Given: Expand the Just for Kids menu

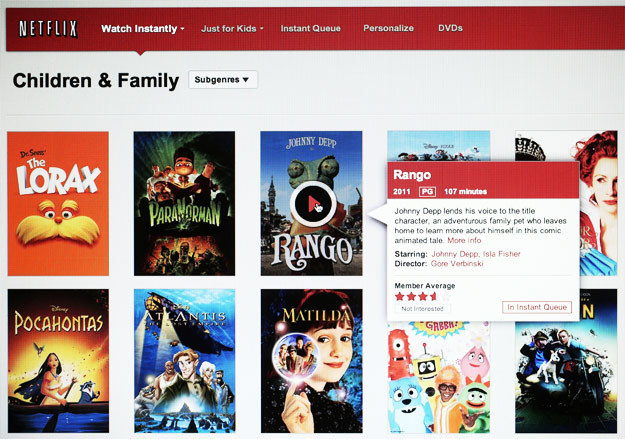Looking at the screenshot, I should (x=232, y=29).
